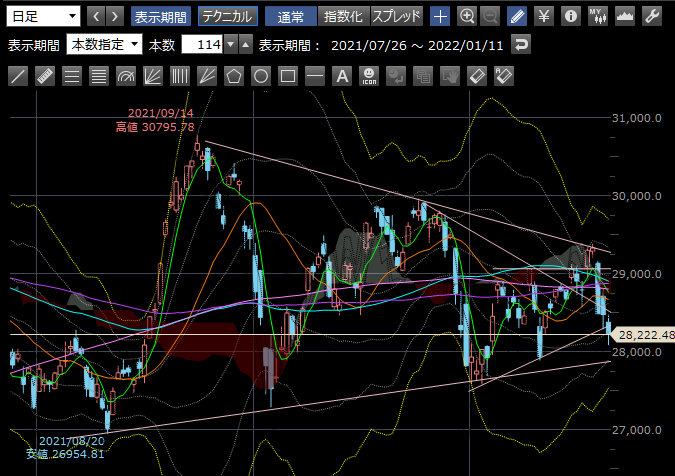Activate the text annotation tool

(342, 76)
